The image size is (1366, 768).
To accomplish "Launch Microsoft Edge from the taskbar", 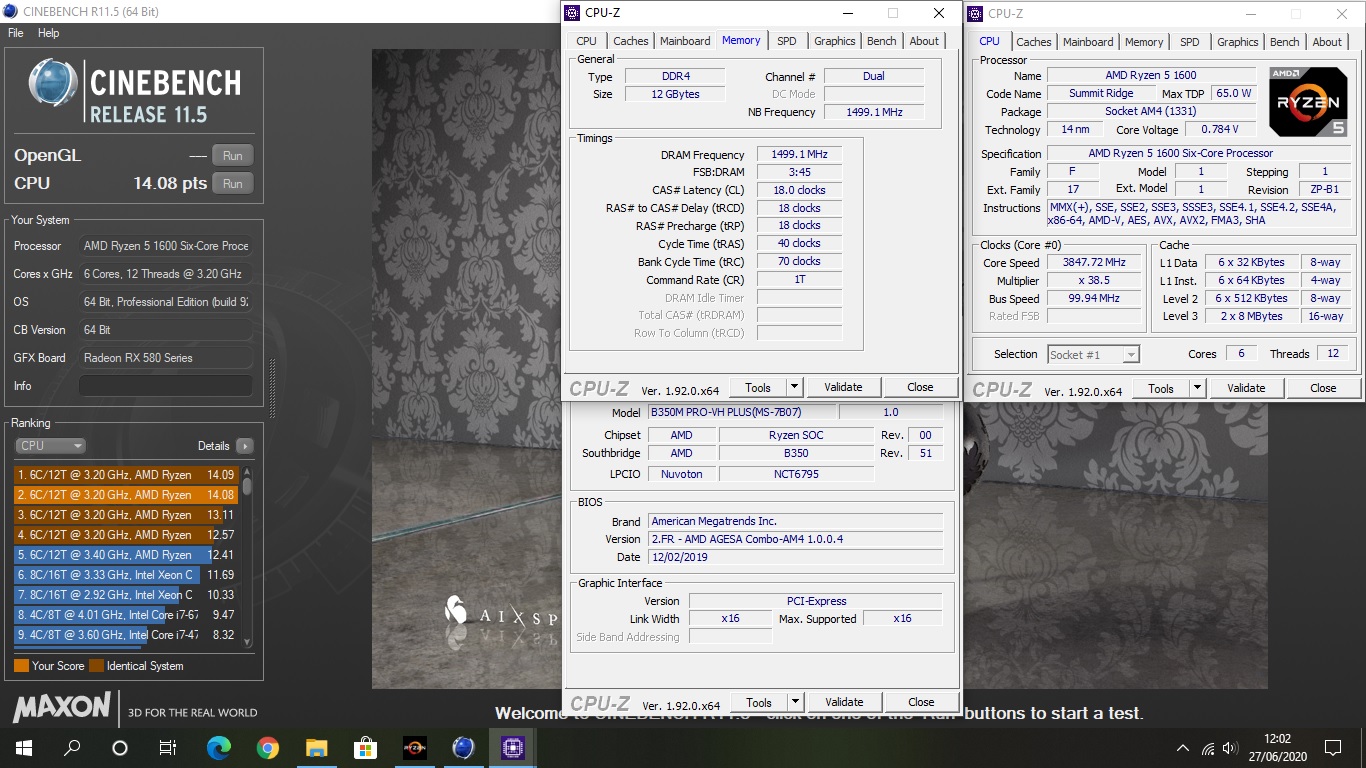I will pyautogui.click(x=218, y=747).
